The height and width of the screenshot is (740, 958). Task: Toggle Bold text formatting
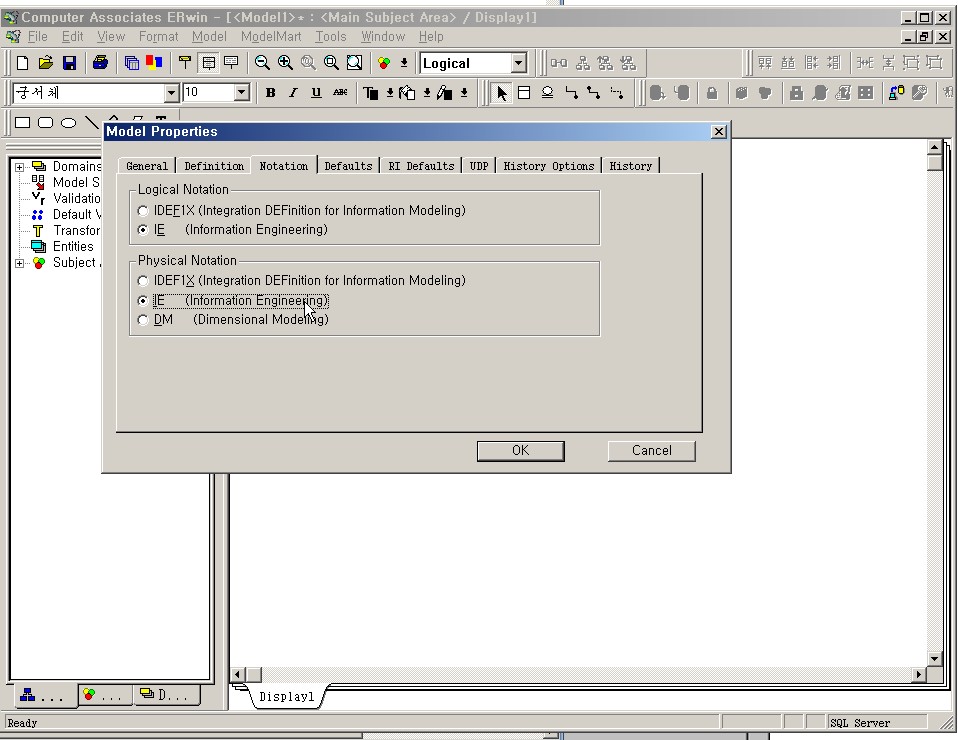tap(271, 93)
